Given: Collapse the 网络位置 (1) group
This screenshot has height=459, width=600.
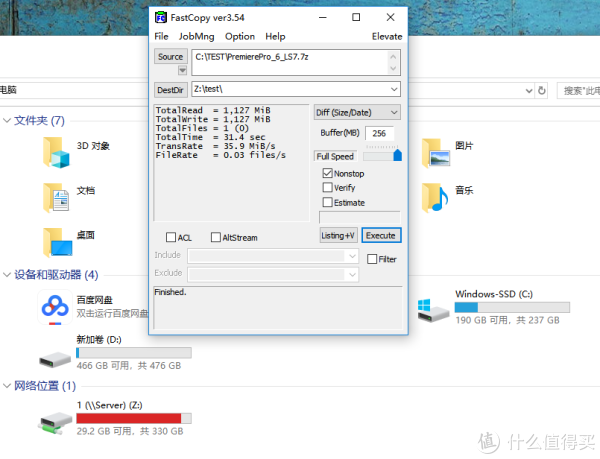Looking at the screenshot, I should coord(7,386).
